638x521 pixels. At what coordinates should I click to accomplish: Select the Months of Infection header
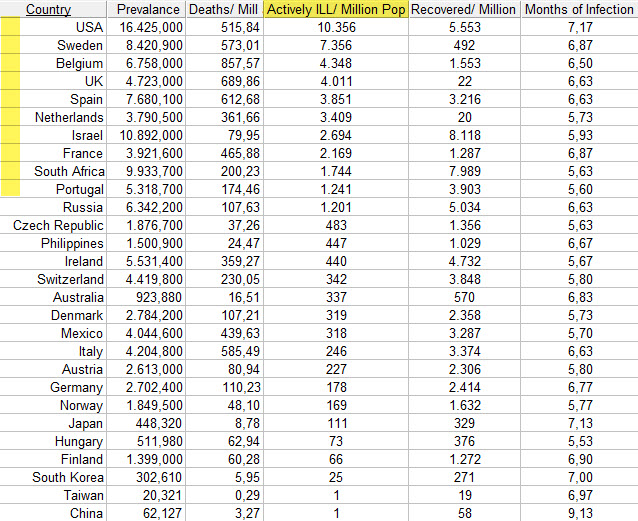[x=579, y=9]
